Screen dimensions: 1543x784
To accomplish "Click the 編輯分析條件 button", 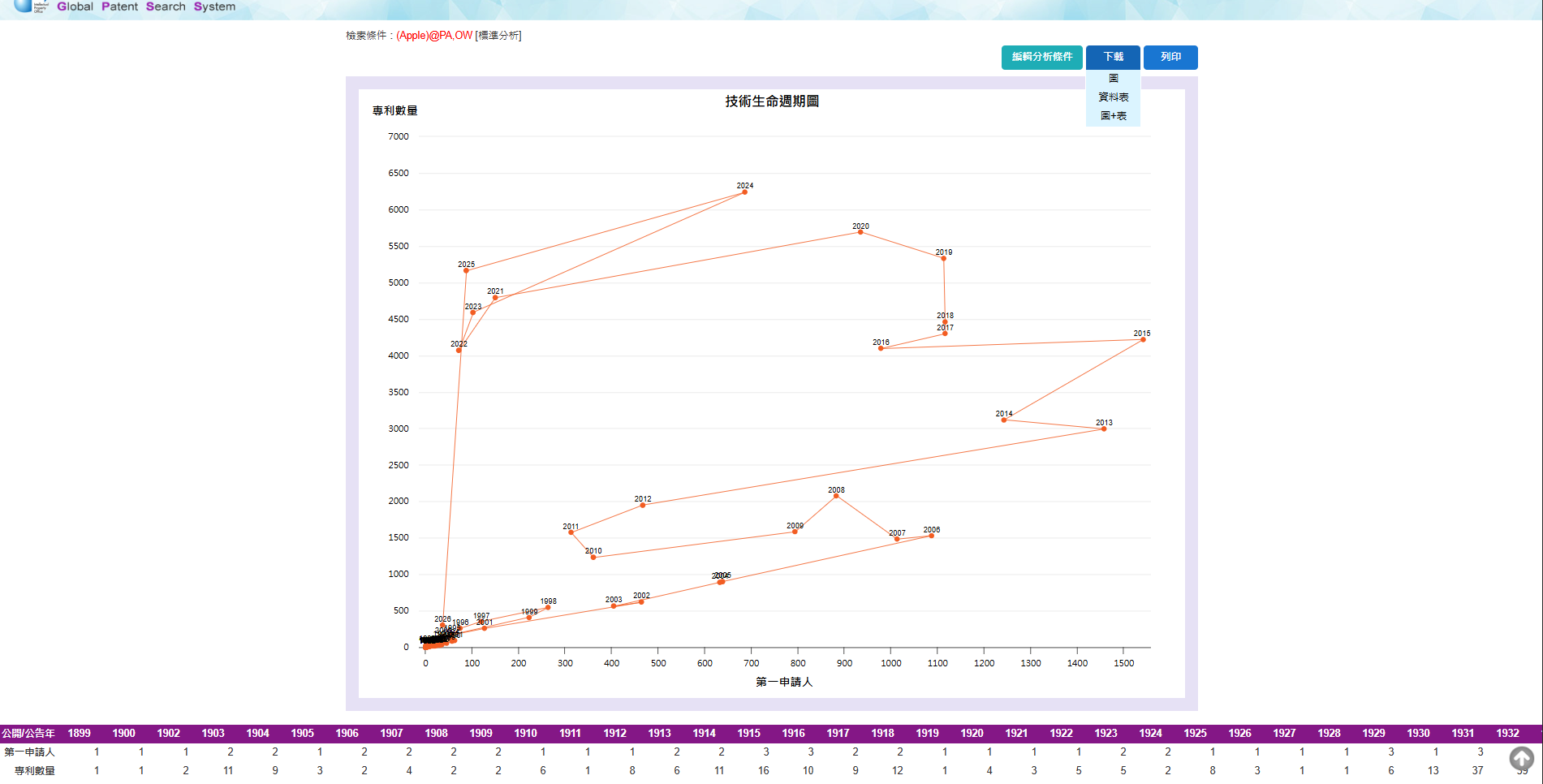I will coord(1041,57).
